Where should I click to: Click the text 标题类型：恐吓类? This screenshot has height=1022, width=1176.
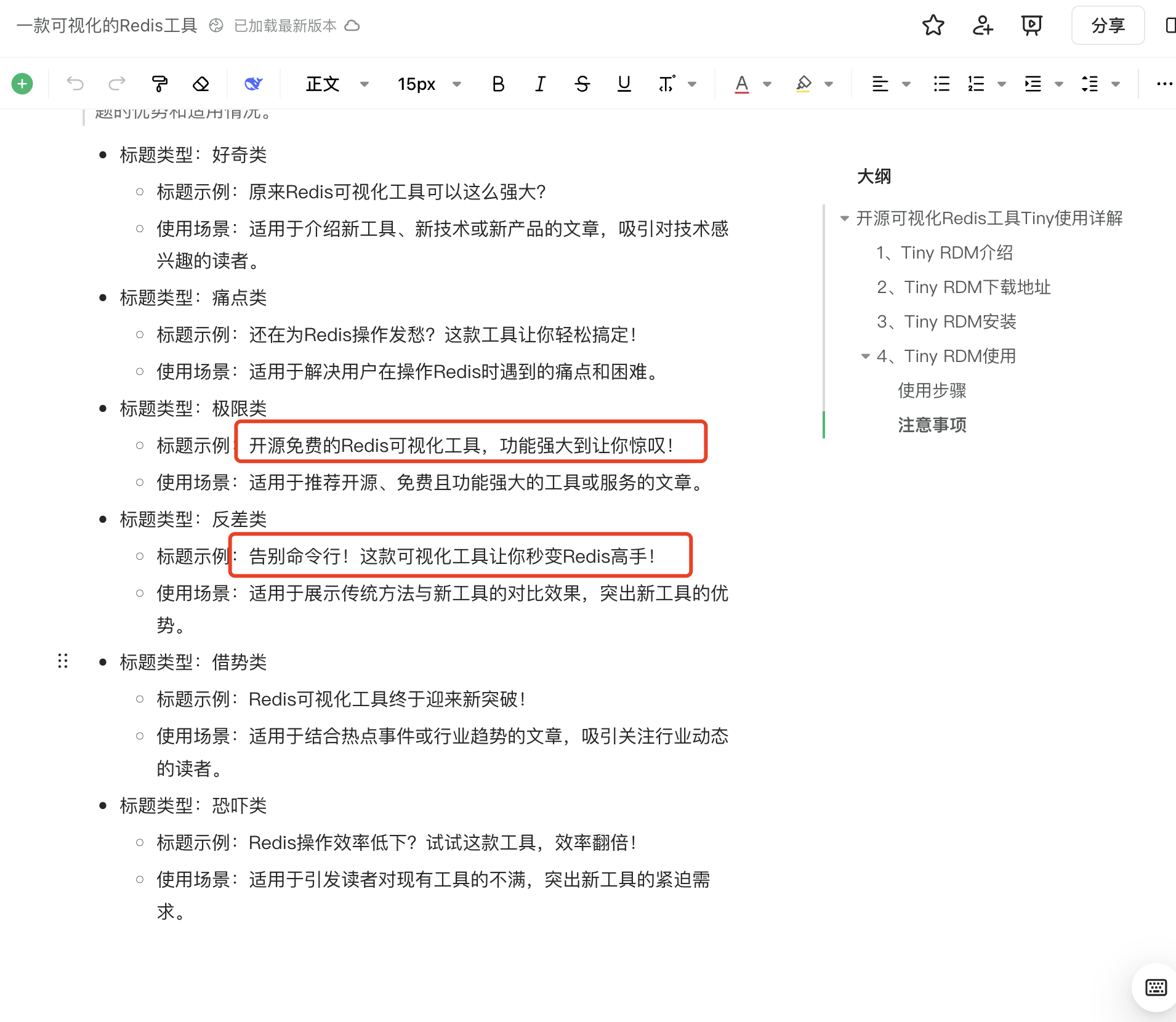[x=193, y=805]
